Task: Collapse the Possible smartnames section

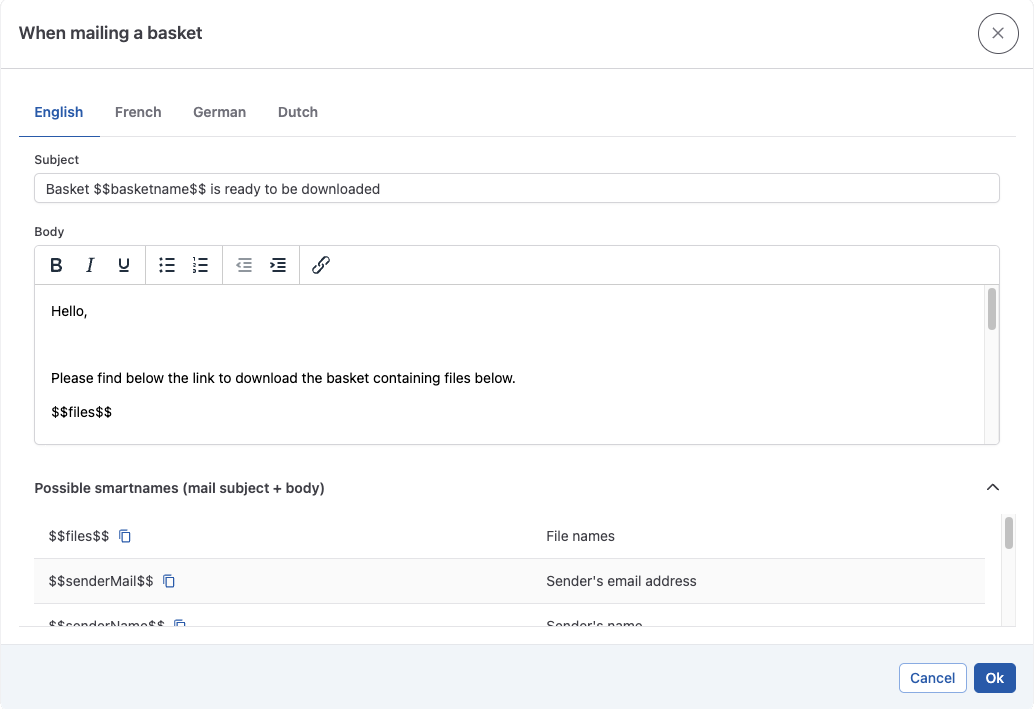Action: (x=992, y=488)
